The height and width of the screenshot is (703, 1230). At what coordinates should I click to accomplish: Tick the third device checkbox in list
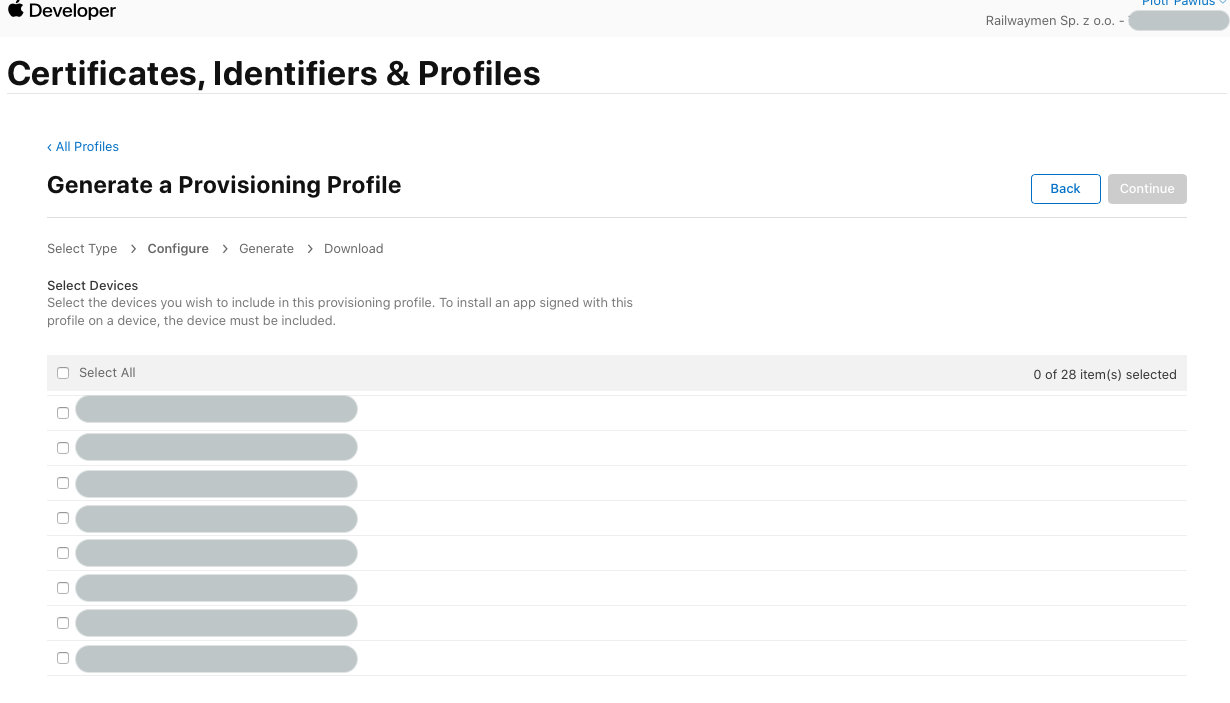pos(63,483)
